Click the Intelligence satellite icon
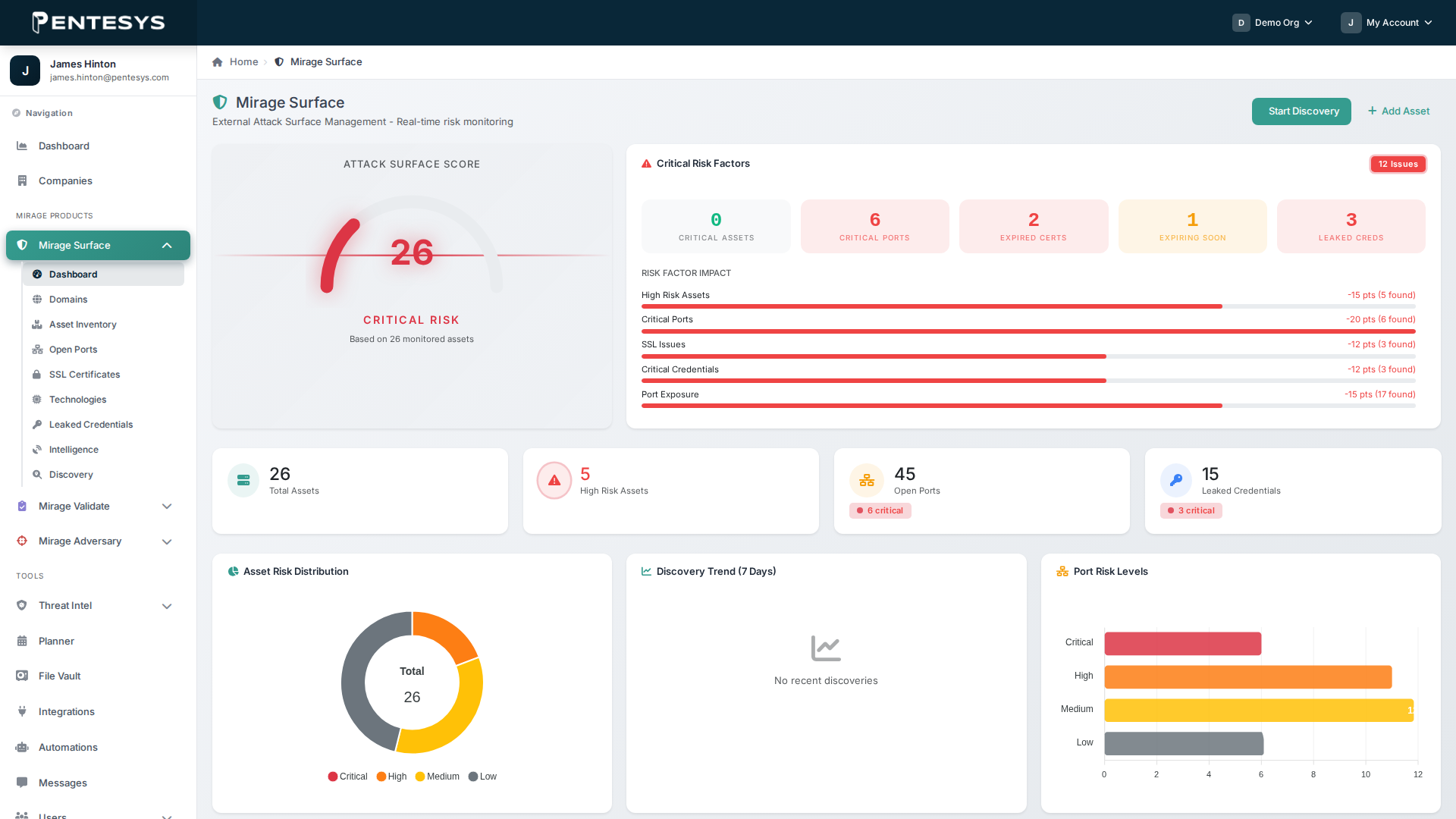 click(37, 450)
